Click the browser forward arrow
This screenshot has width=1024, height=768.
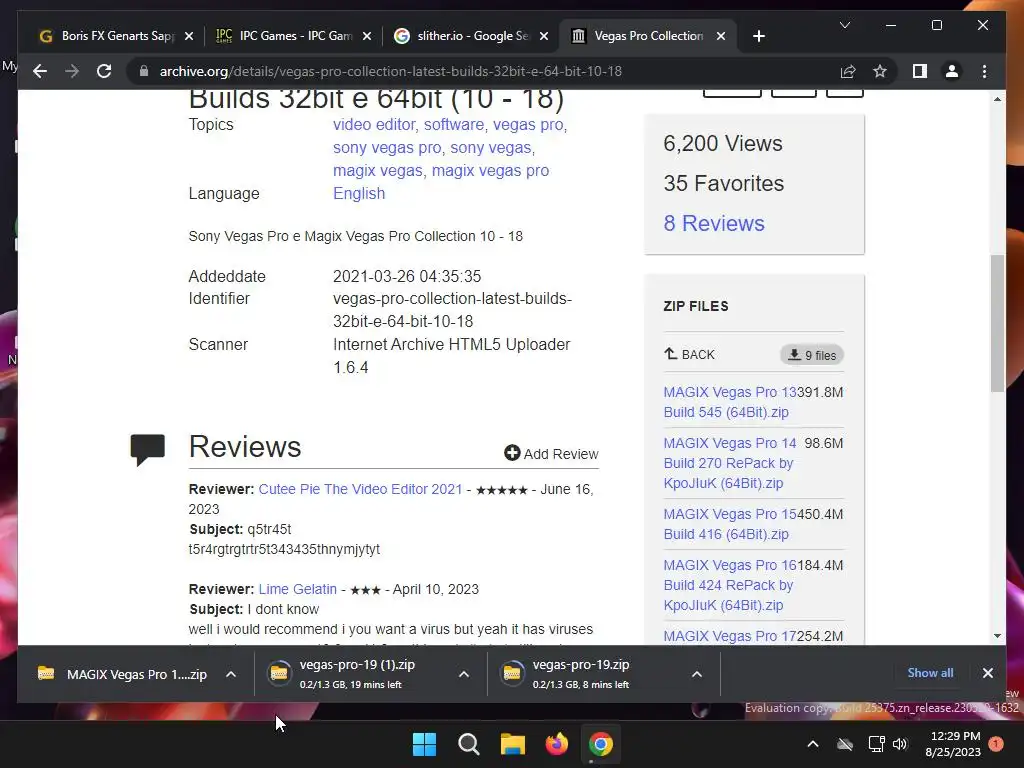coord(72,71)
